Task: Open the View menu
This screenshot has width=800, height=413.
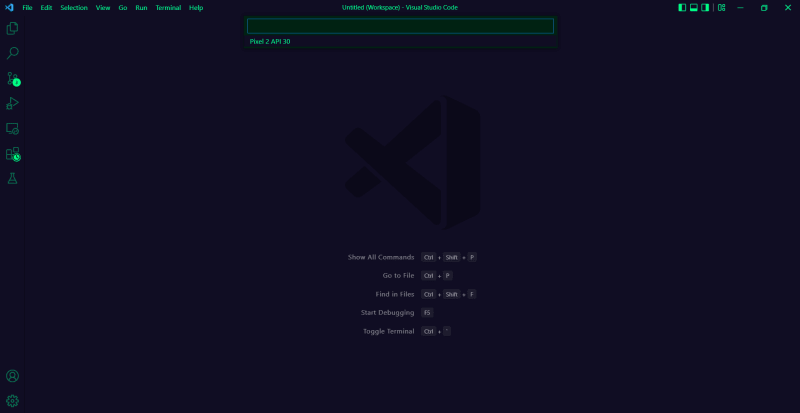Action: coord(103,8)
